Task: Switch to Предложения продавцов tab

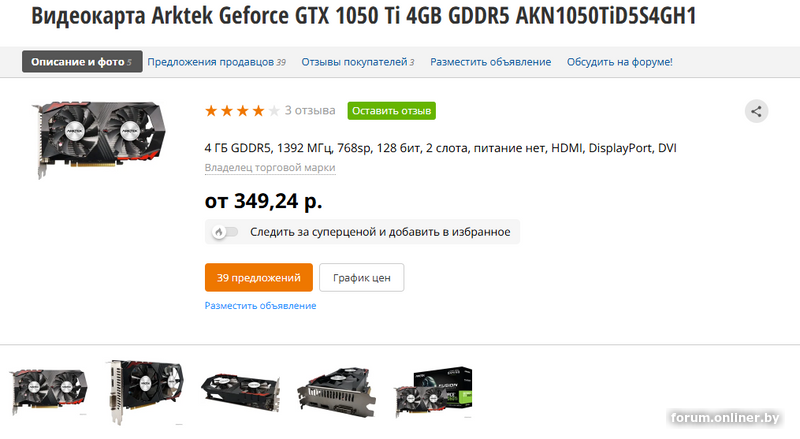Action: point(216,62)
